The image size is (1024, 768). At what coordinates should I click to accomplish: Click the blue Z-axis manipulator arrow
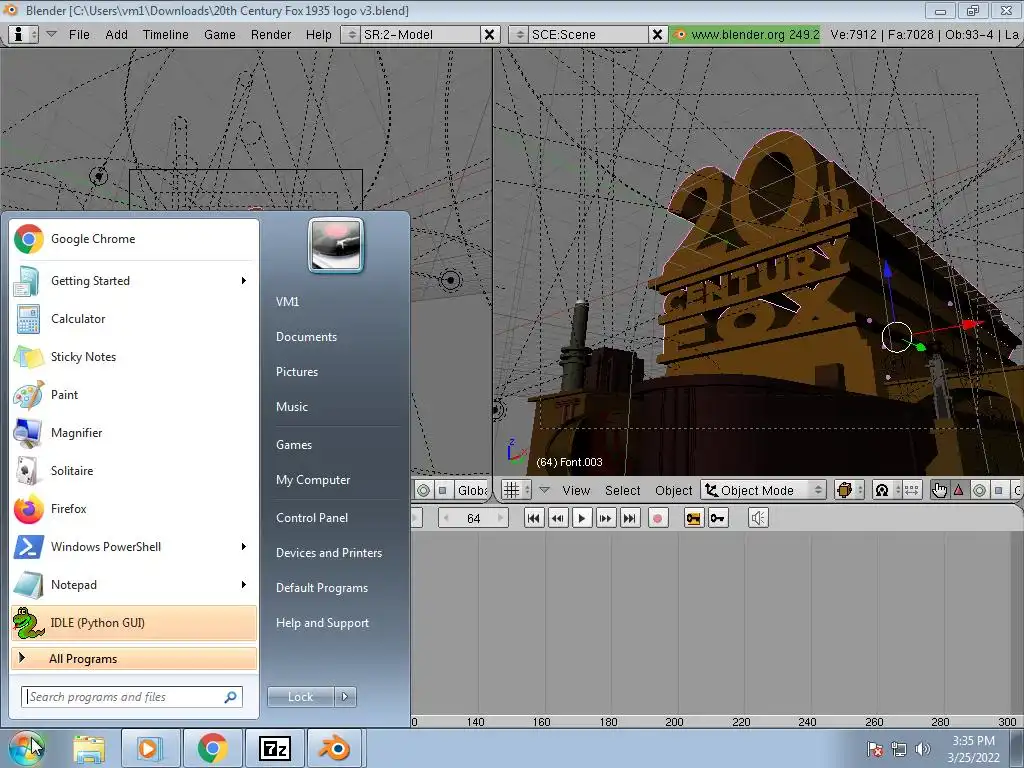click(x=888, y=268)
